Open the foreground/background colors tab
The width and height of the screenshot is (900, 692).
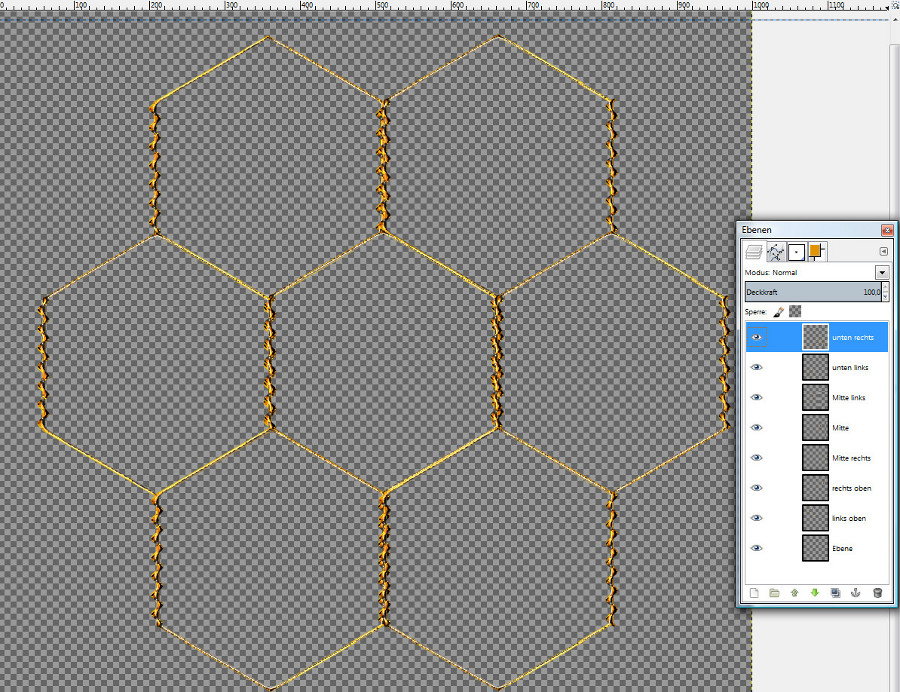816,251
